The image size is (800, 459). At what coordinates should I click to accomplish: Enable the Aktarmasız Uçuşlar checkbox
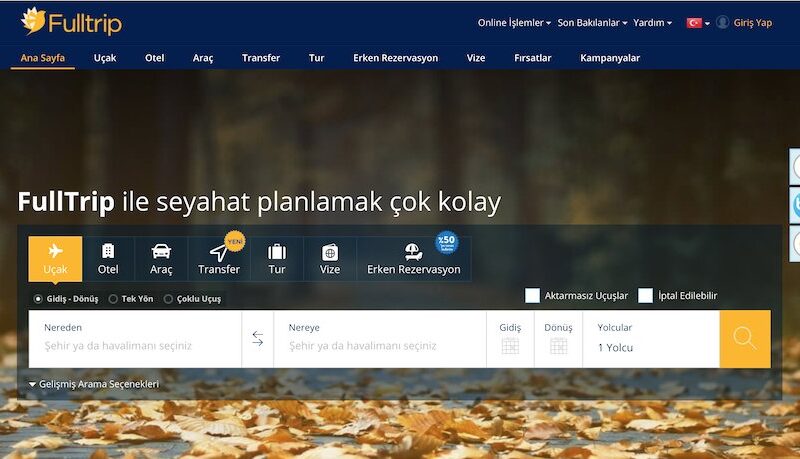[x=532, y=295]
